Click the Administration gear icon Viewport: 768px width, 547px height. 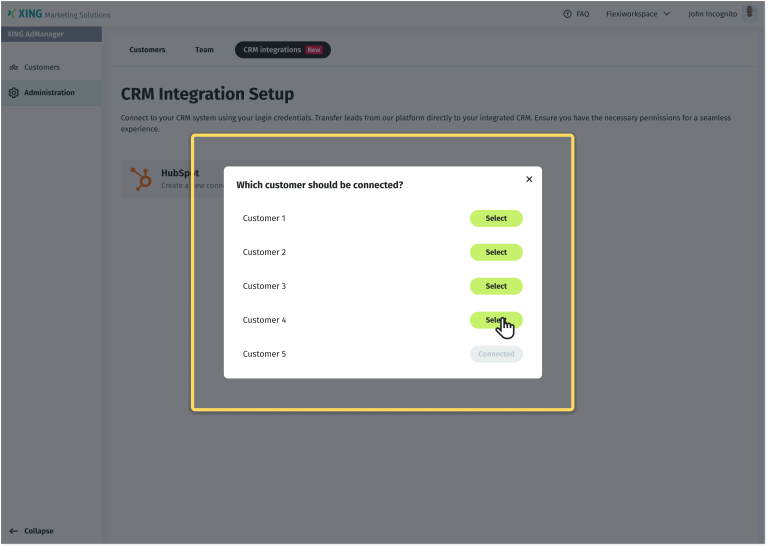13,93
